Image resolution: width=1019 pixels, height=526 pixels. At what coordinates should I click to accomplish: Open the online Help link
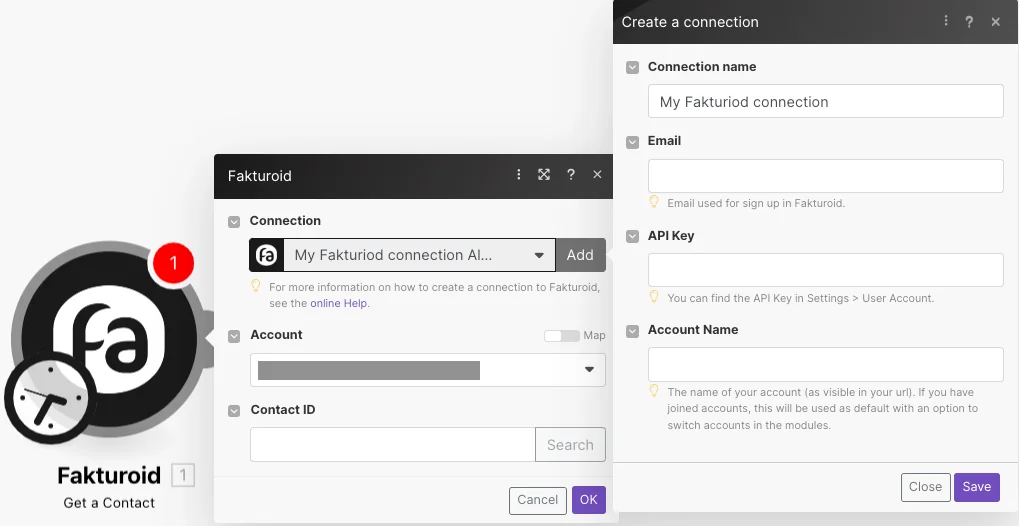point(339,303)
